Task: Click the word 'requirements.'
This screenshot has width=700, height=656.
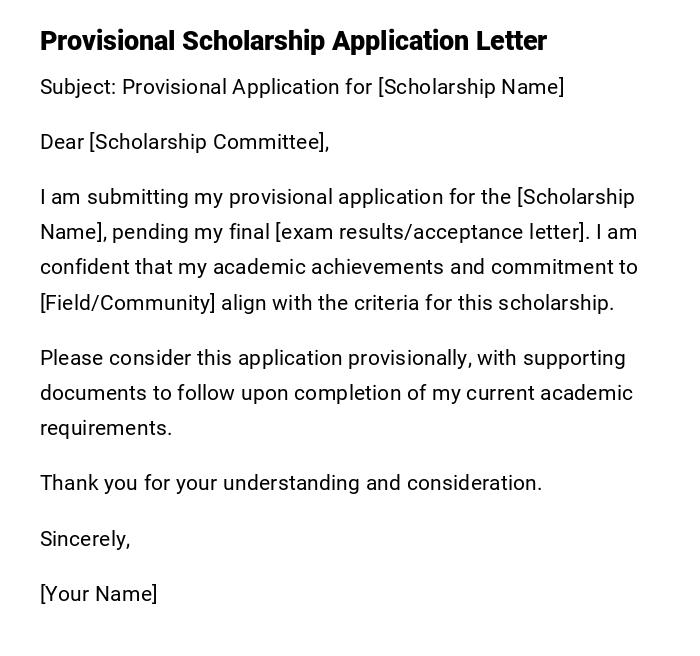Action: coord(106,428)
